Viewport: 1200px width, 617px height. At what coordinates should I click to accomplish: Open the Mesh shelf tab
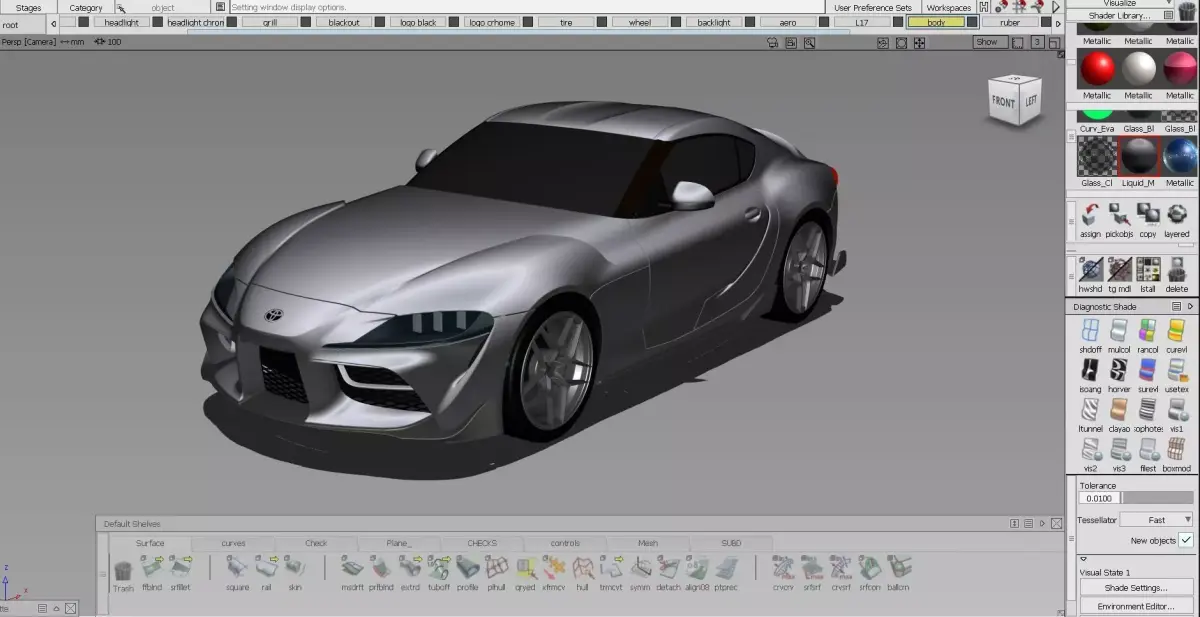click(x=648, y=543)
